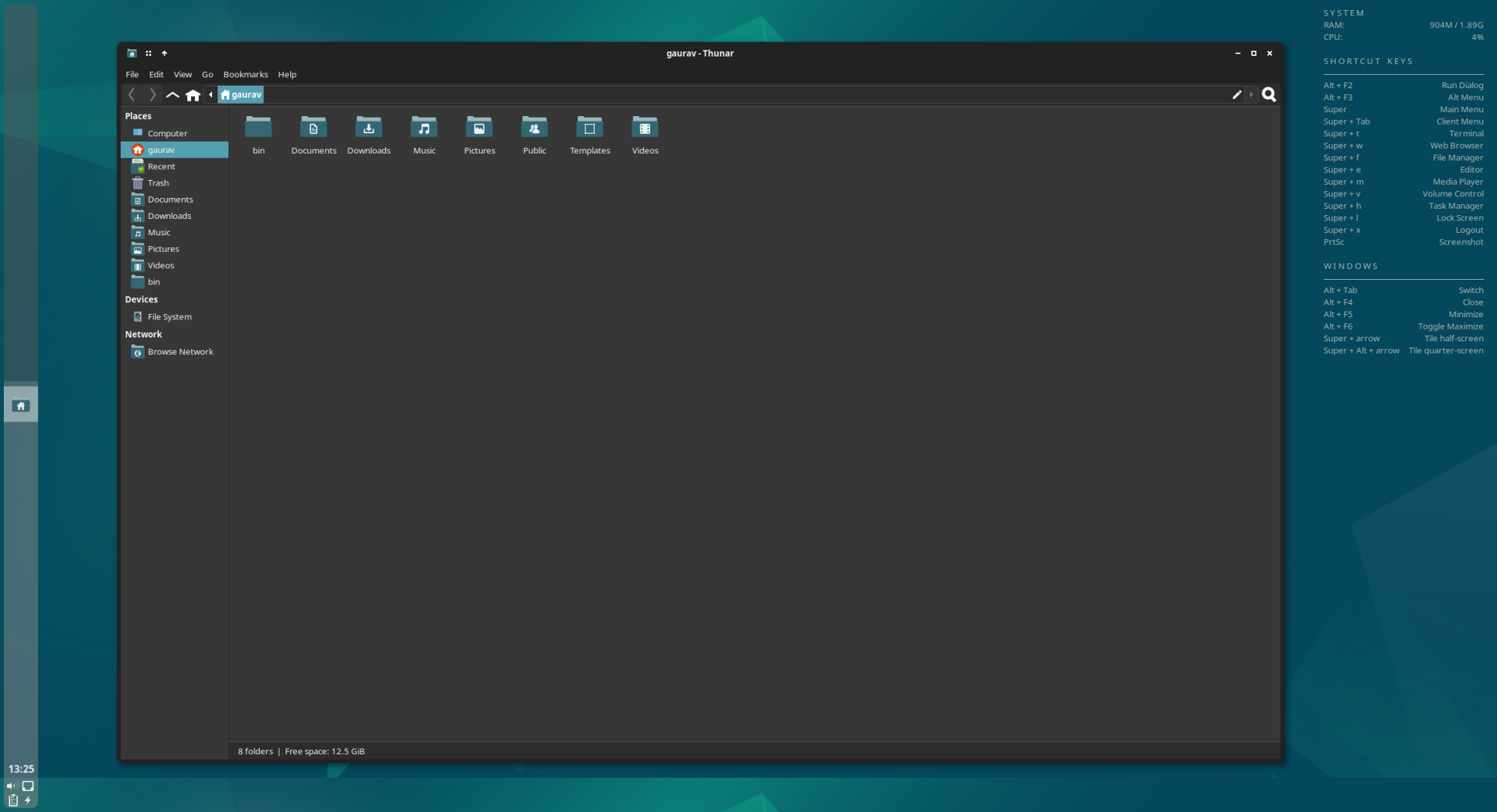Open the bin folder icon in the main pane
Image resolution: width=1497 pixels, height=812 pixels.
(258, 127)
